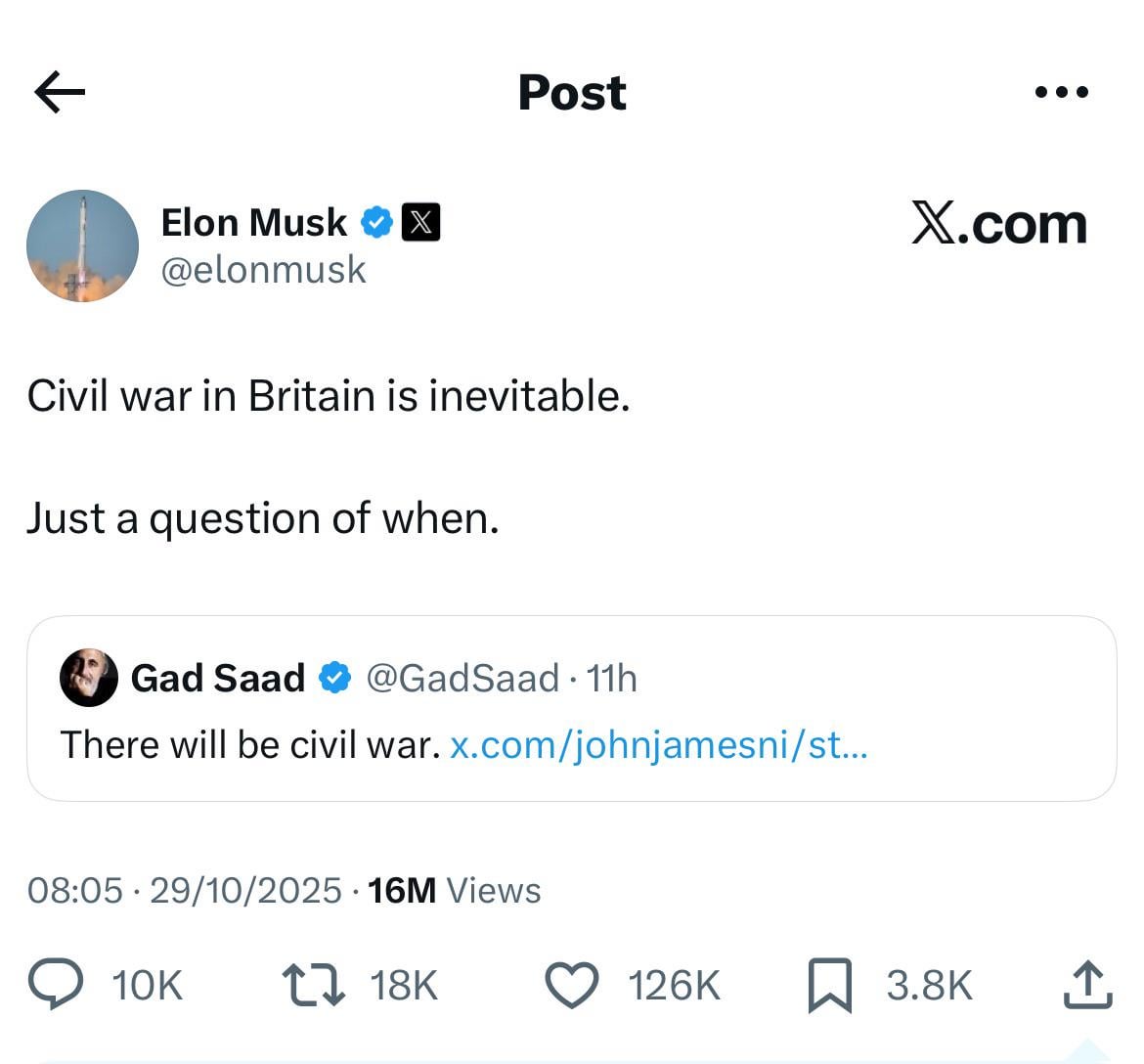
Task: Like the post with heart icon
Action: [571, 985]
